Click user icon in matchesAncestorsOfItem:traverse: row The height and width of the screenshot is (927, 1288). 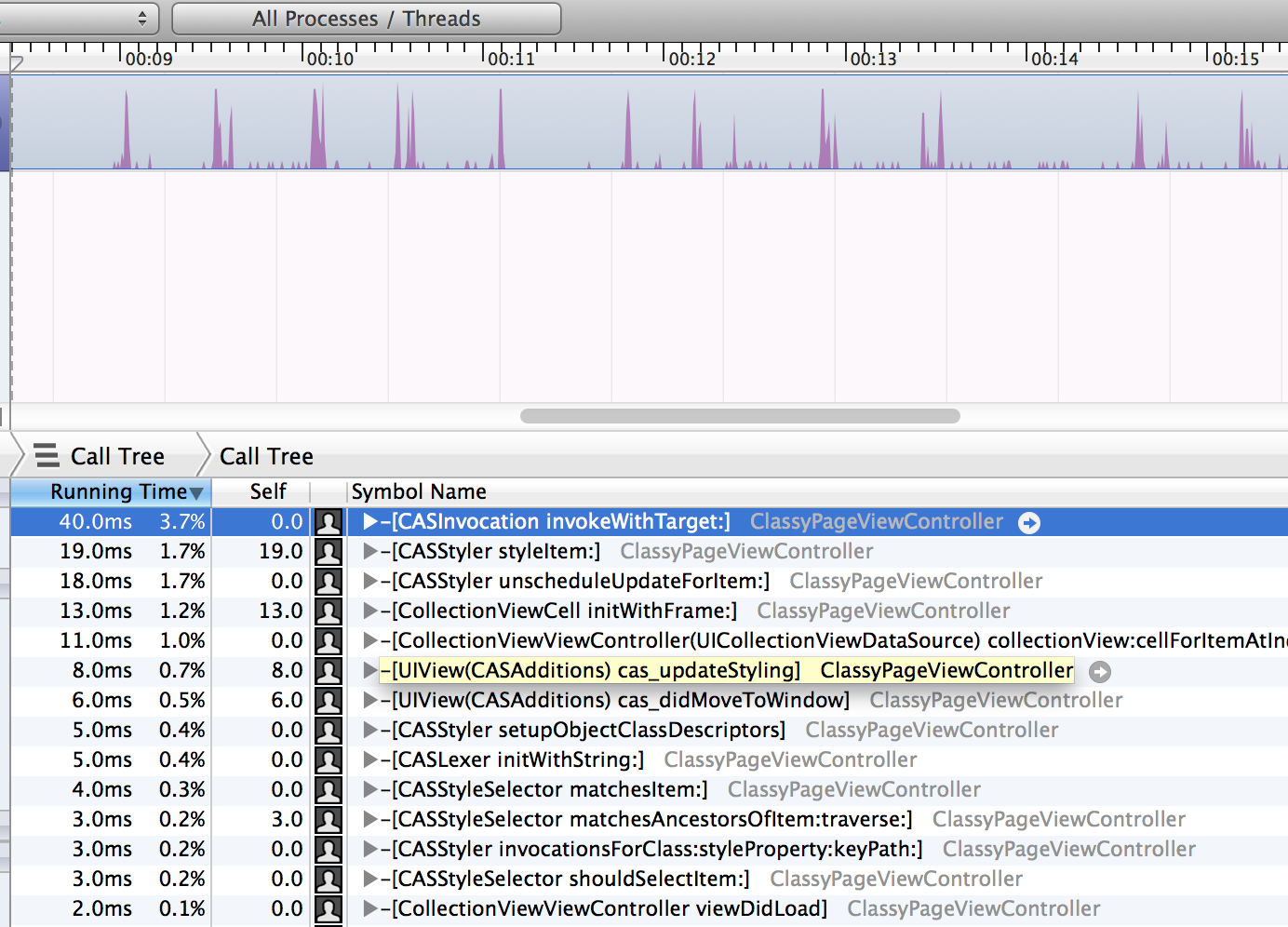[x=329, y=820]
